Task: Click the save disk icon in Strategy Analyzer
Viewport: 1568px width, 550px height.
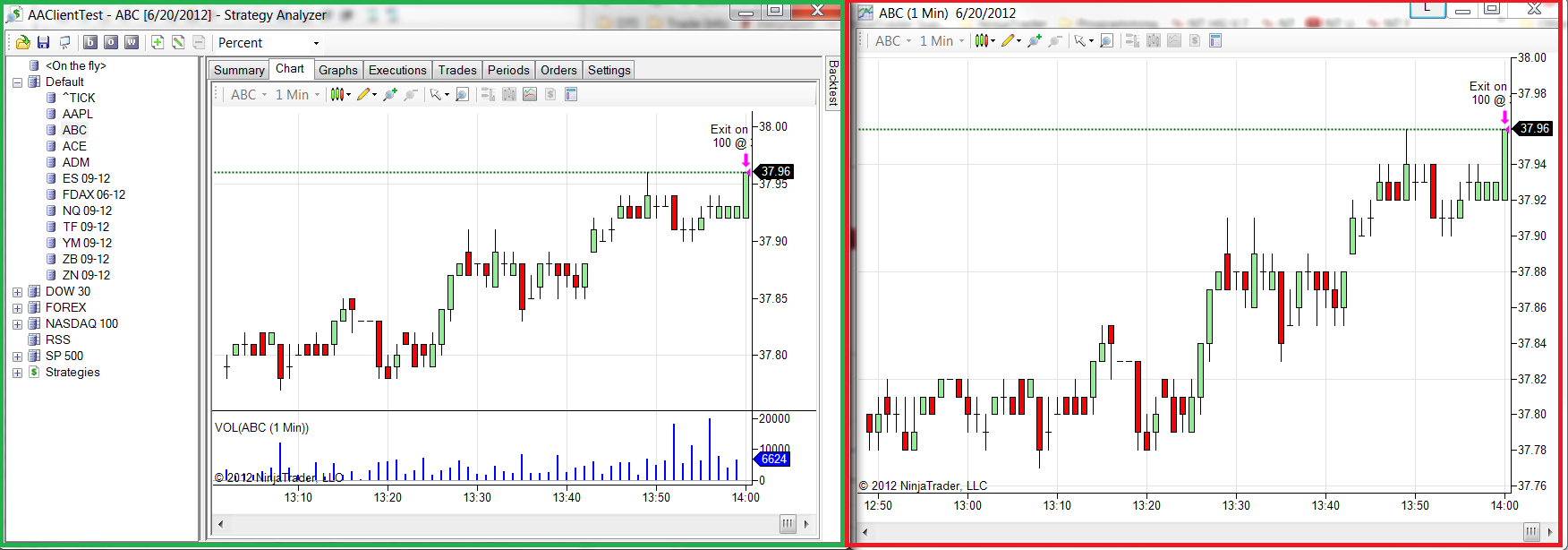Action: tap(43, 42)
